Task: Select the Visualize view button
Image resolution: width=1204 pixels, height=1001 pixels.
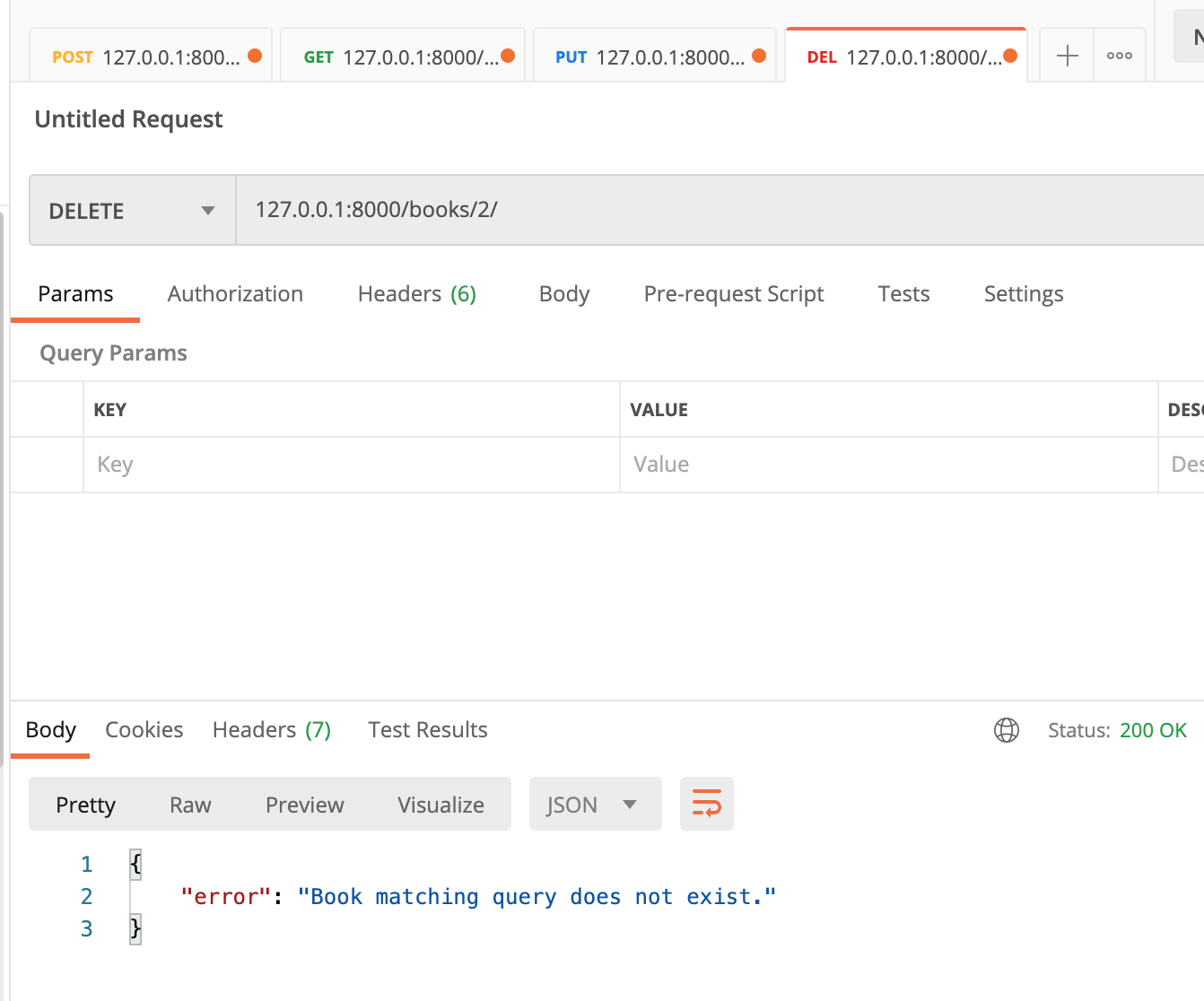Action: click(441, 805)
